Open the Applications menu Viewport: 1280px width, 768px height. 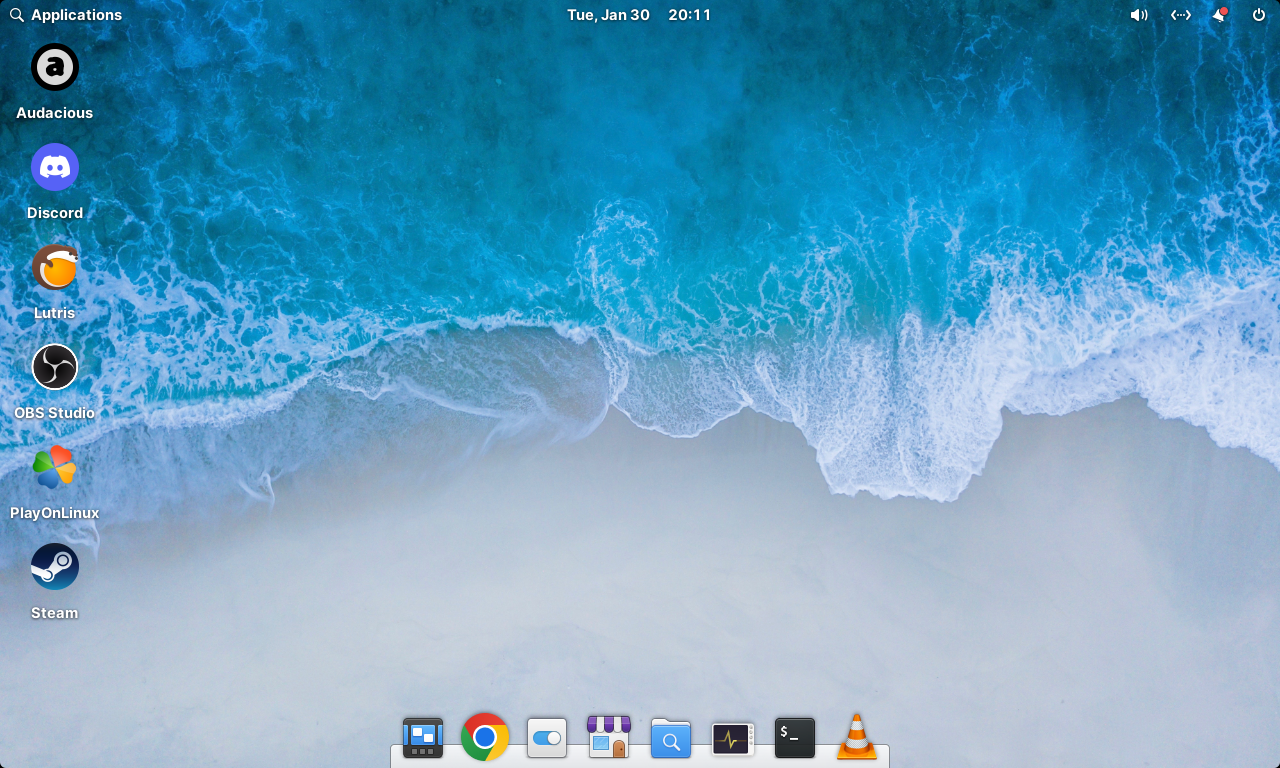pos(66,15)
